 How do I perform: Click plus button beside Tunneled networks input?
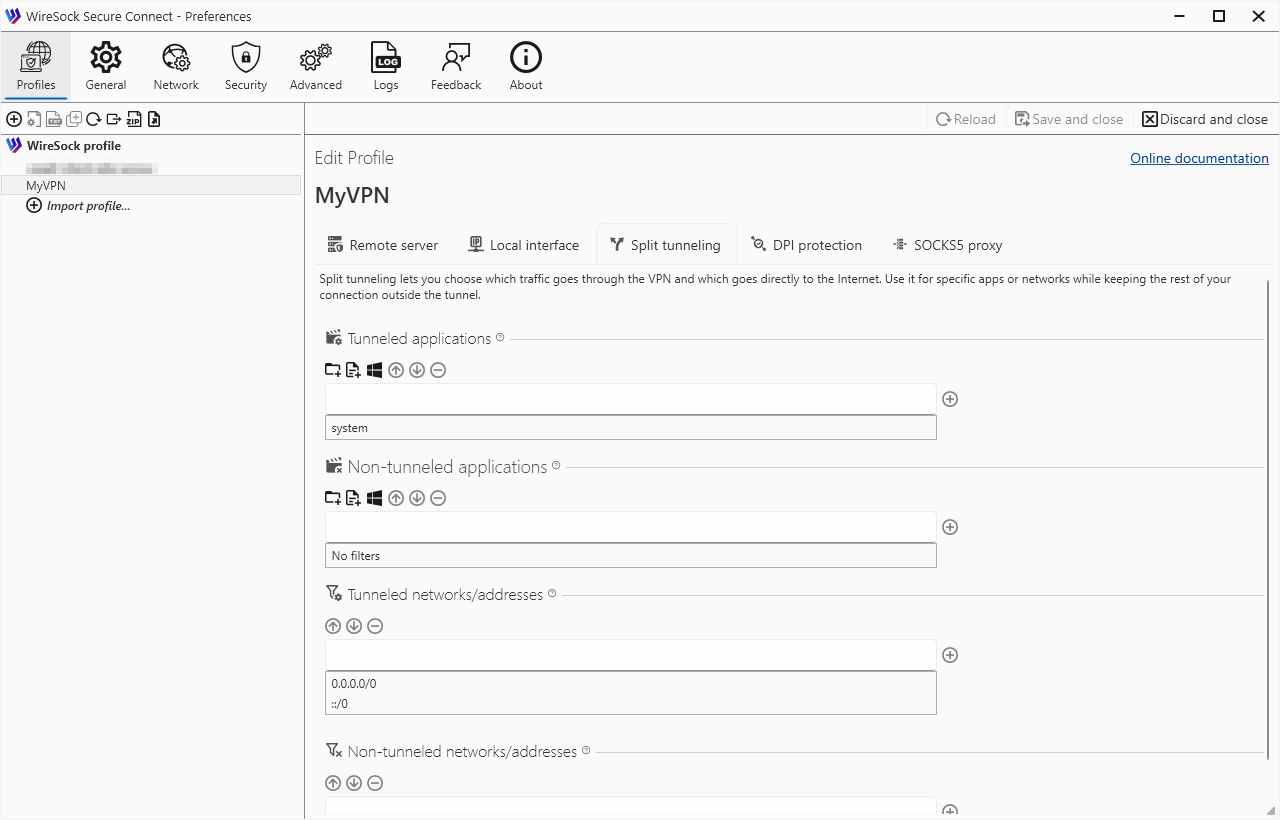(x=951, y=655)
